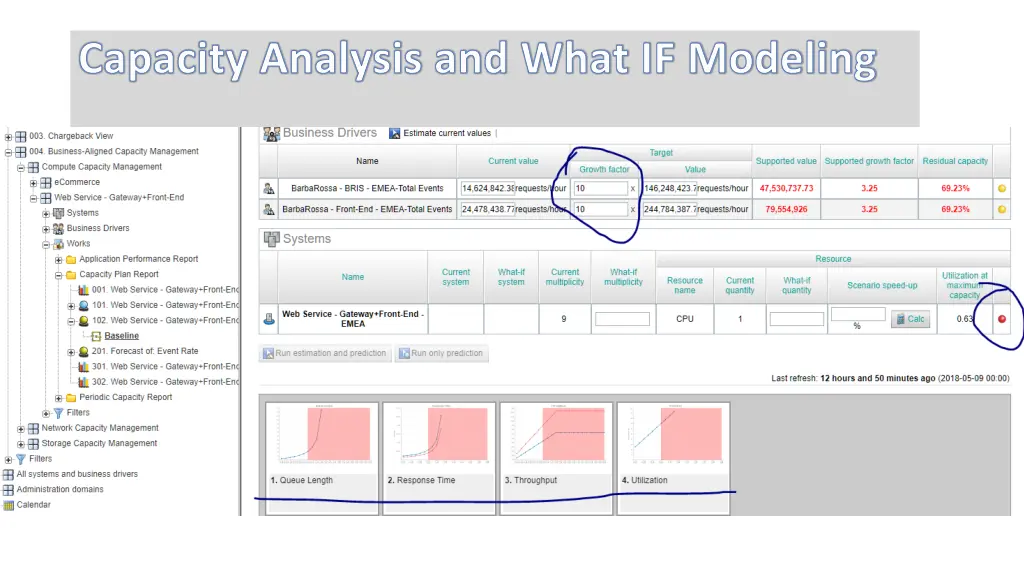The image size is (1024, 576).
Task: Click the chart icon of report 301
Action: click(84, 366)
